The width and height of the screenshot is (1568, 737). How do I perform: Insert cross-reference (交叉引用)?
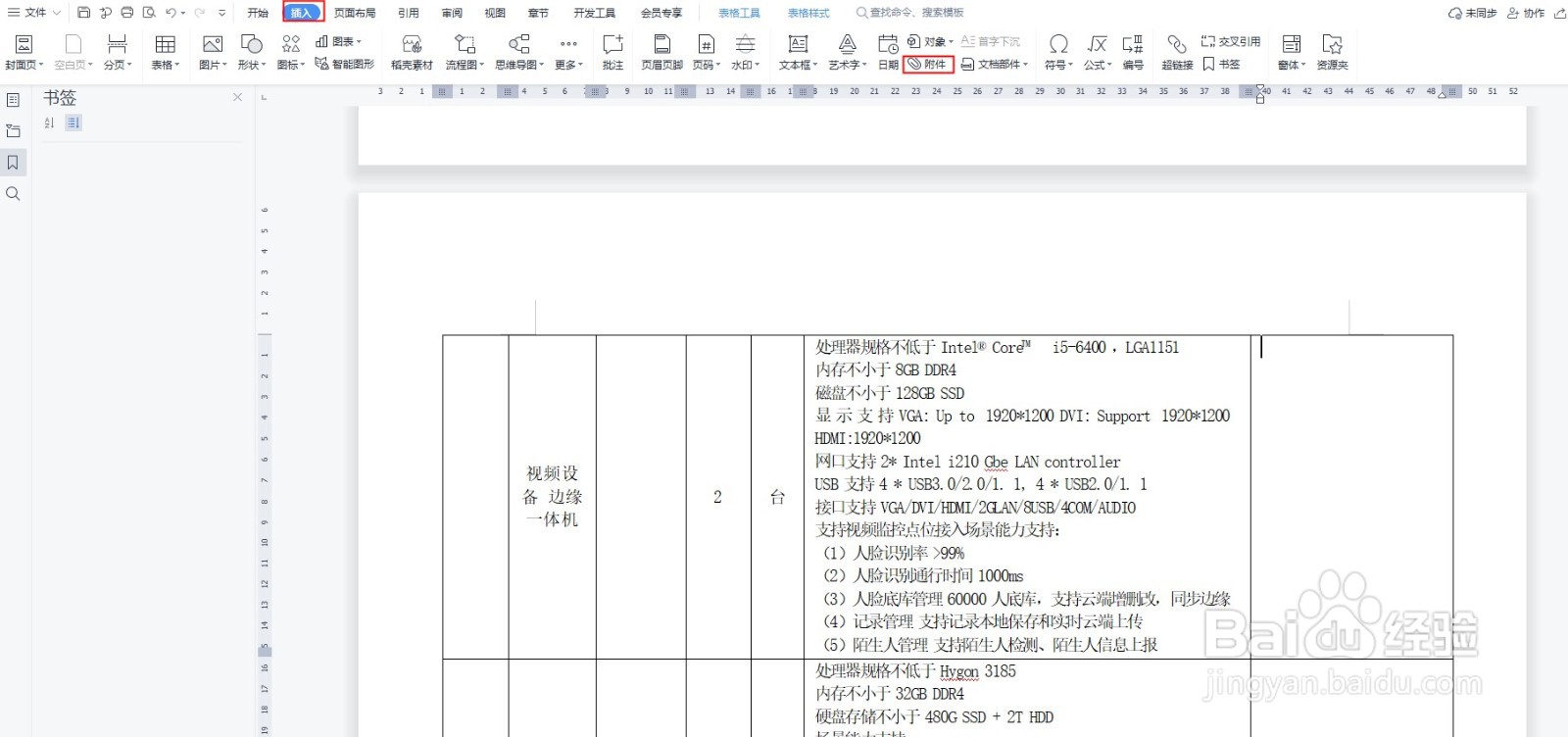[x=1231, y=41]
